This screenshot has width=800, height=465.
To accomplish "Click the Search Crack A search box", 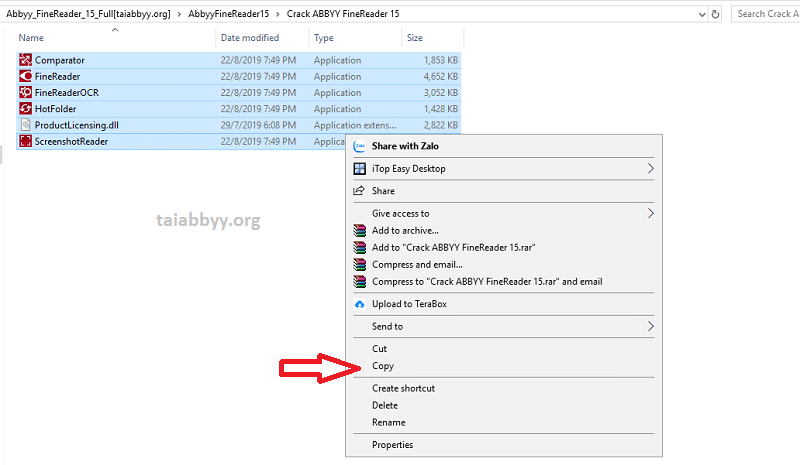I will pyautogui.click(x=765, y=14).
